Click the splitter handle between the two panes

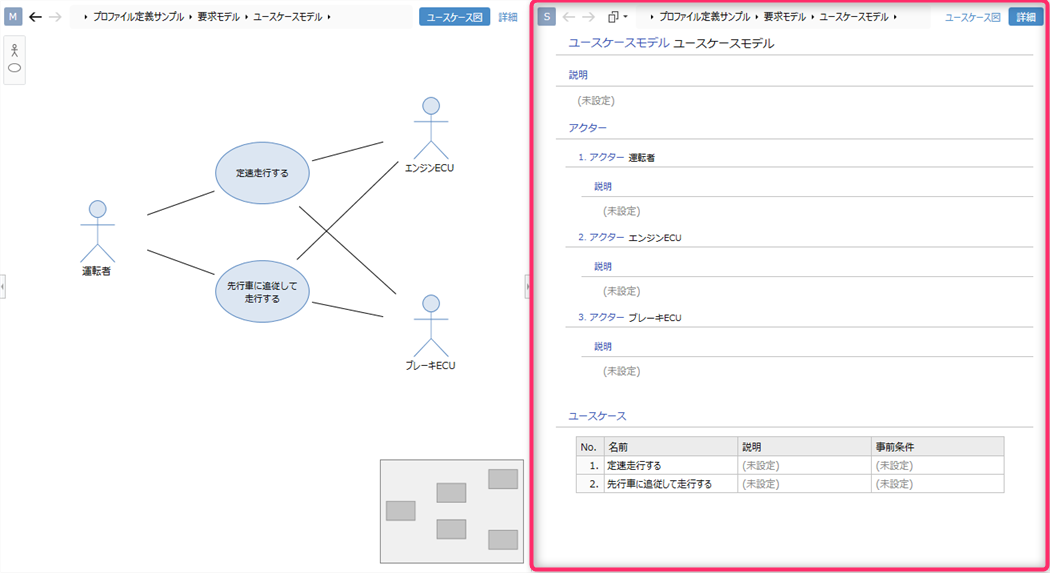click(527, 286)
